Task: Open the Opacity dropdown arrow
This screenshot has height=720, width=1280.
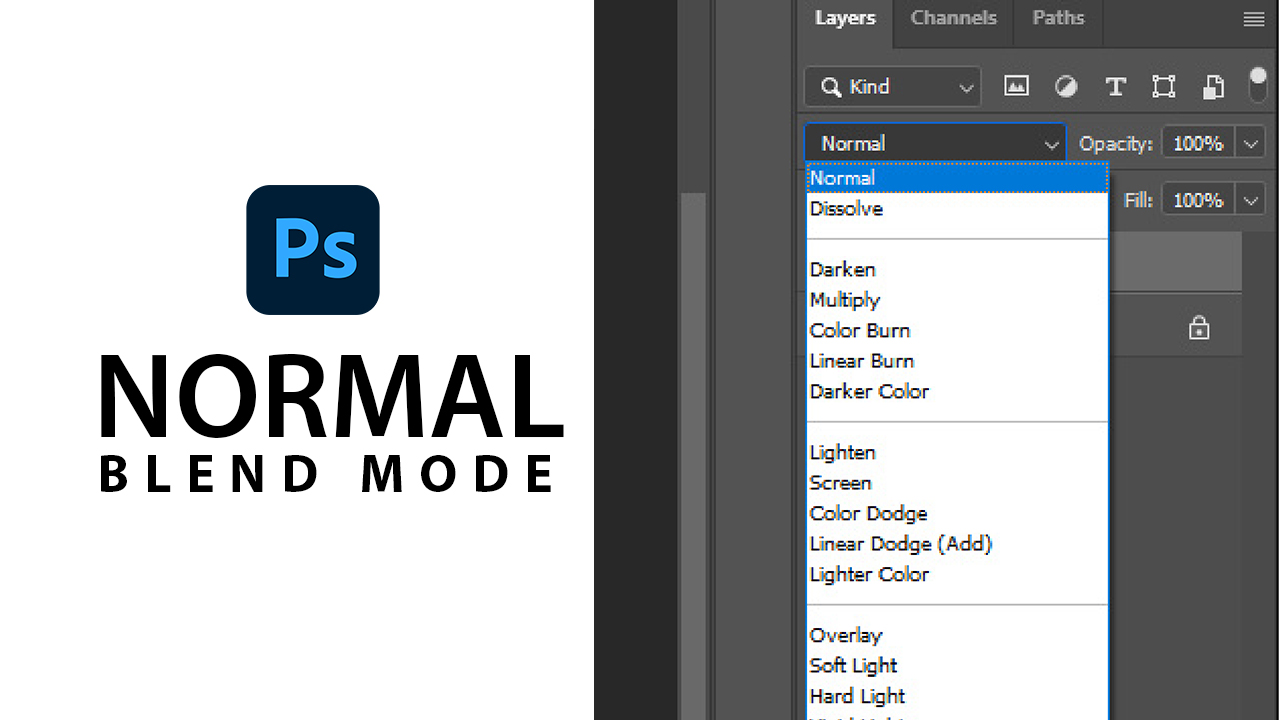Action: 1251,142
